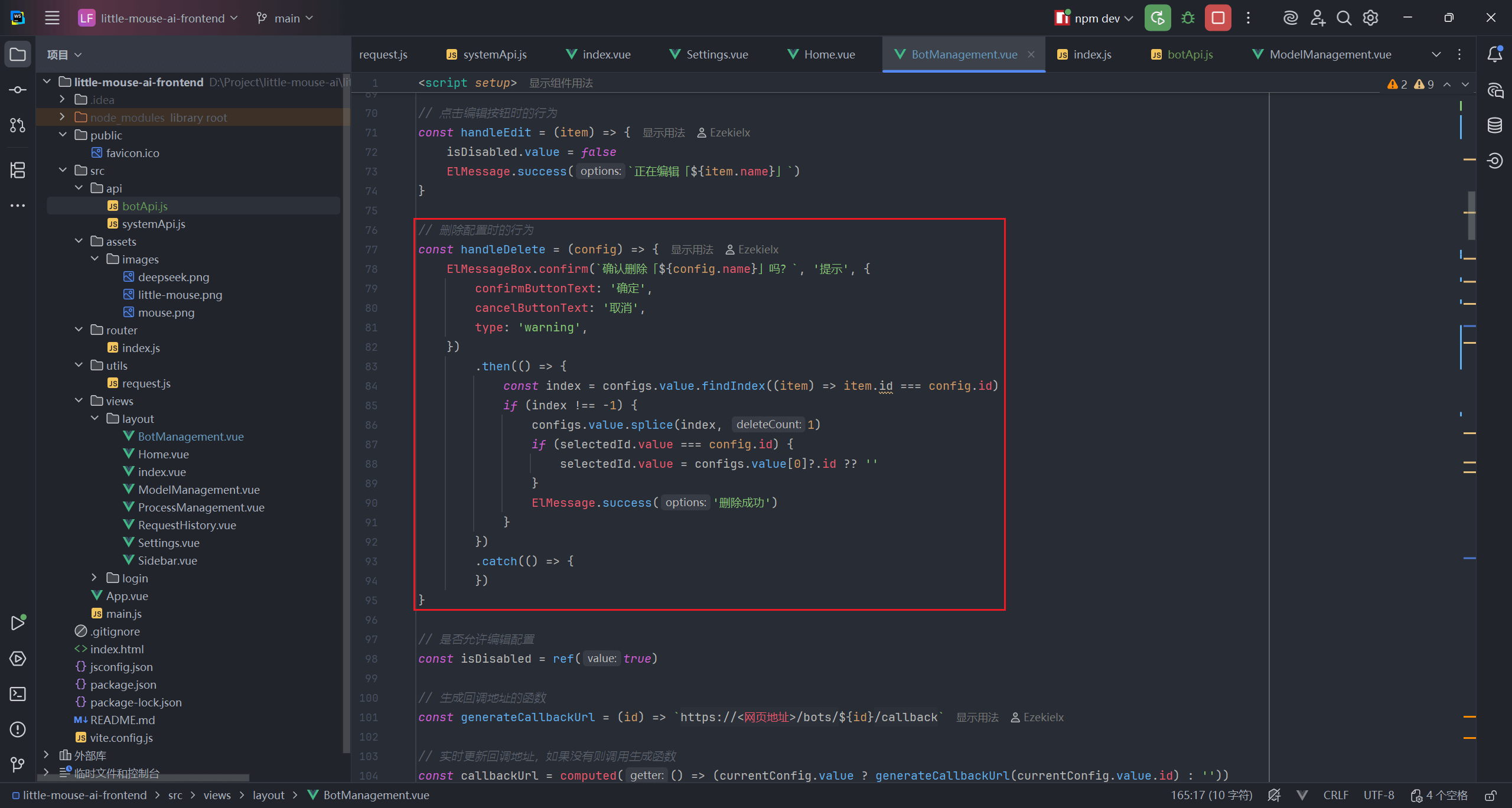Open npm dev run configuration dropdown
This screenshot has width=1512, height=808.
pos(1096,18)
